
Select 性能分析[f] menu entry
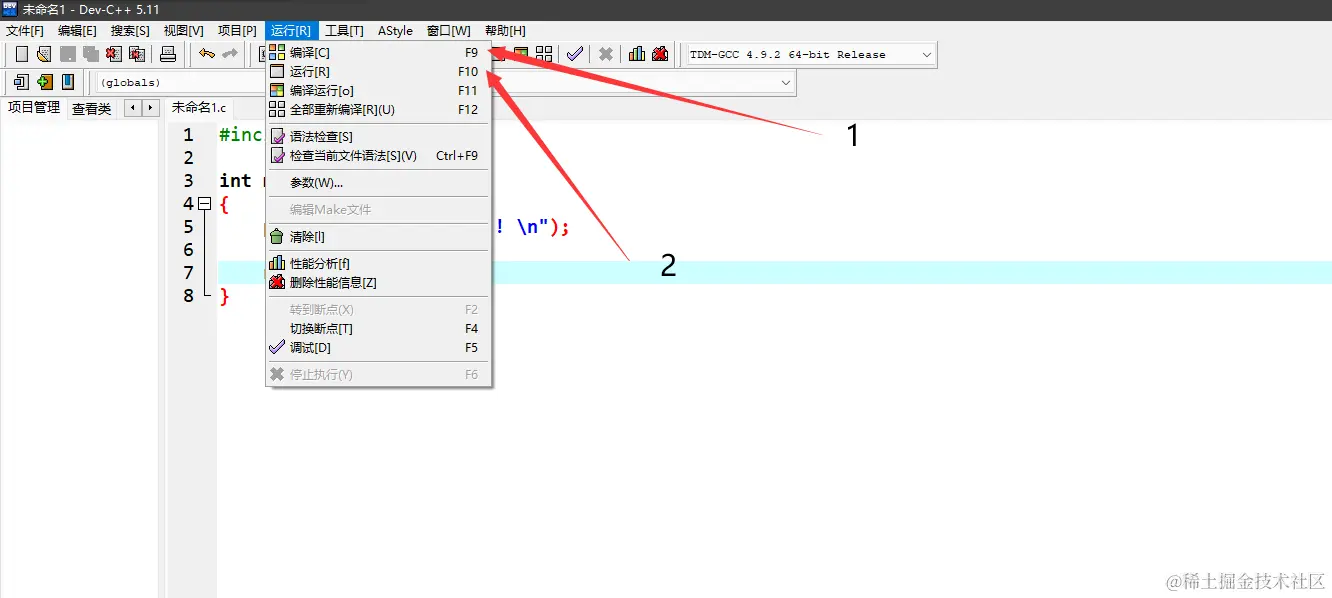377,263
